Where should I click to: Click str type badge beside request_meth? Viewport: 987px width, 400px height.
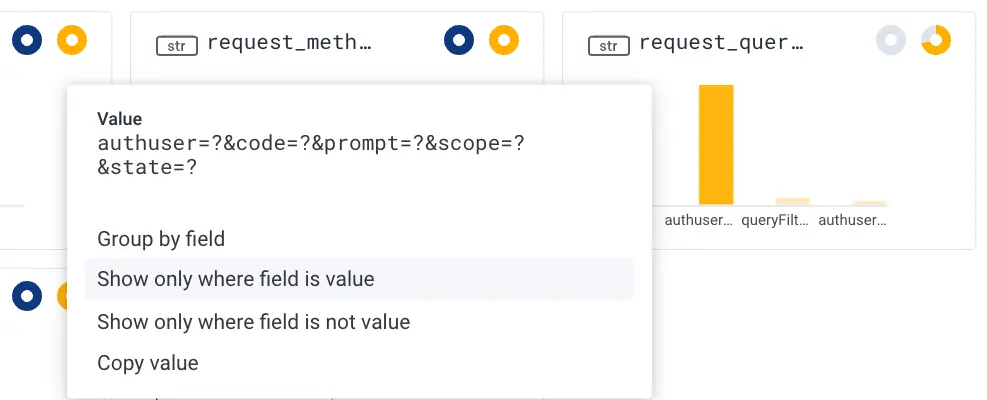(174, 44)
